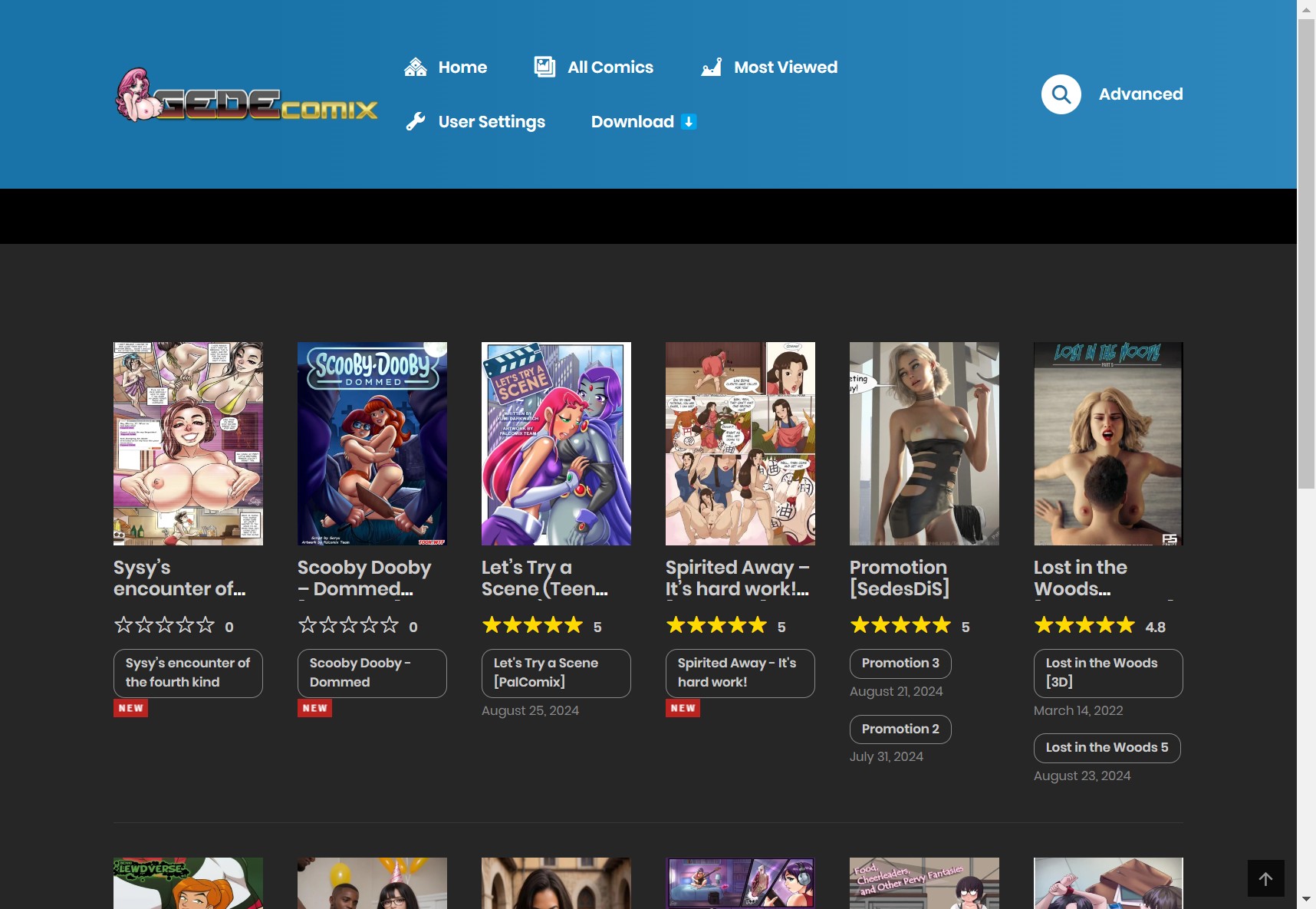Open search with the magnifier icon
Screen dimensions: 1316x909
coord(1061,94)
